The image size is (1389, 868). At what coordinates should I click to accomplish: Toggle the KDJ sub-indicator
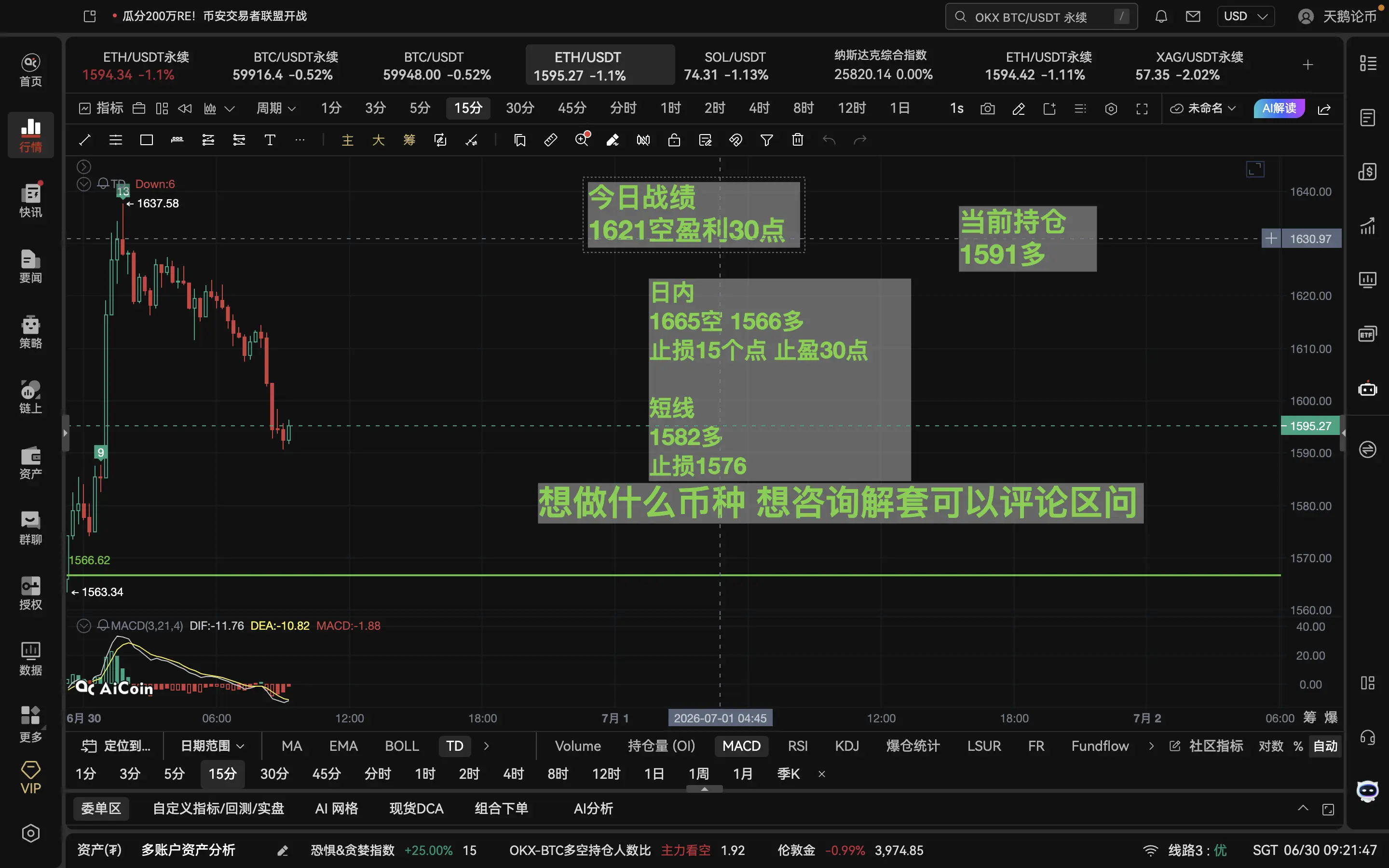coord(846,746)
